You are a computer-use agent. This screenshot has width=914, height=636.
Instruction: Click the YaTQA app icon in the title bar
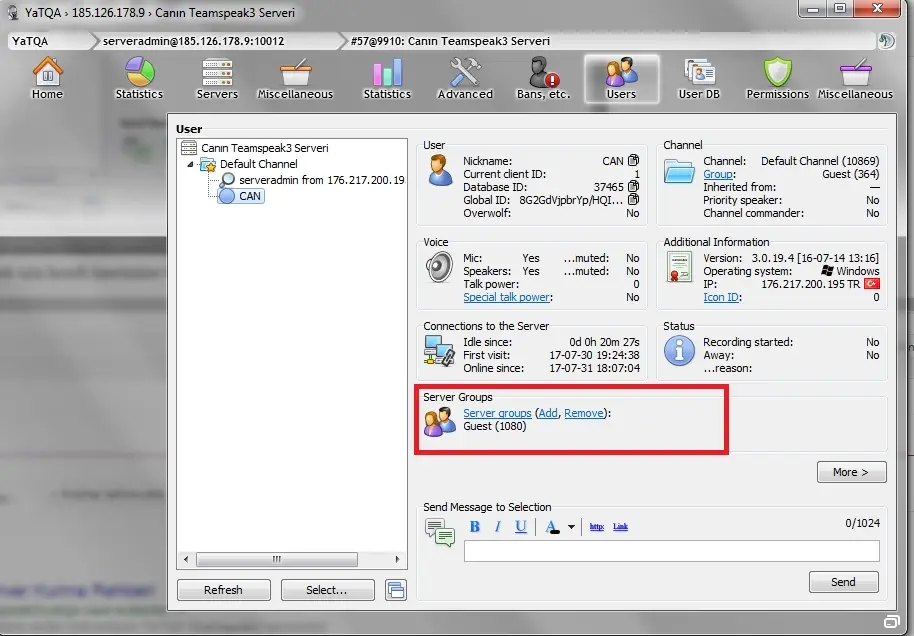pyautogui.click(x=13, y=12)
